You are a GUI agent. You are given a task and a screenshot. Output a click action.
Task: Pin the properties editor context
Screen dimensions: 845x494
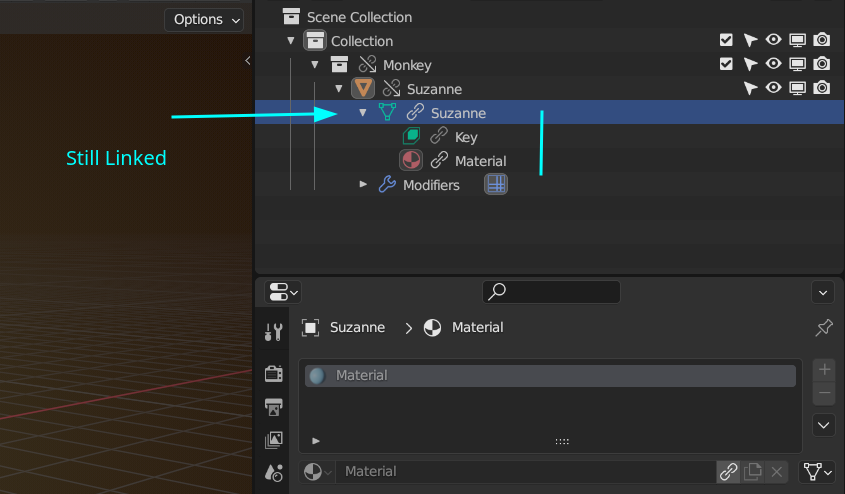pyautogui.click(x=824, y=328)
